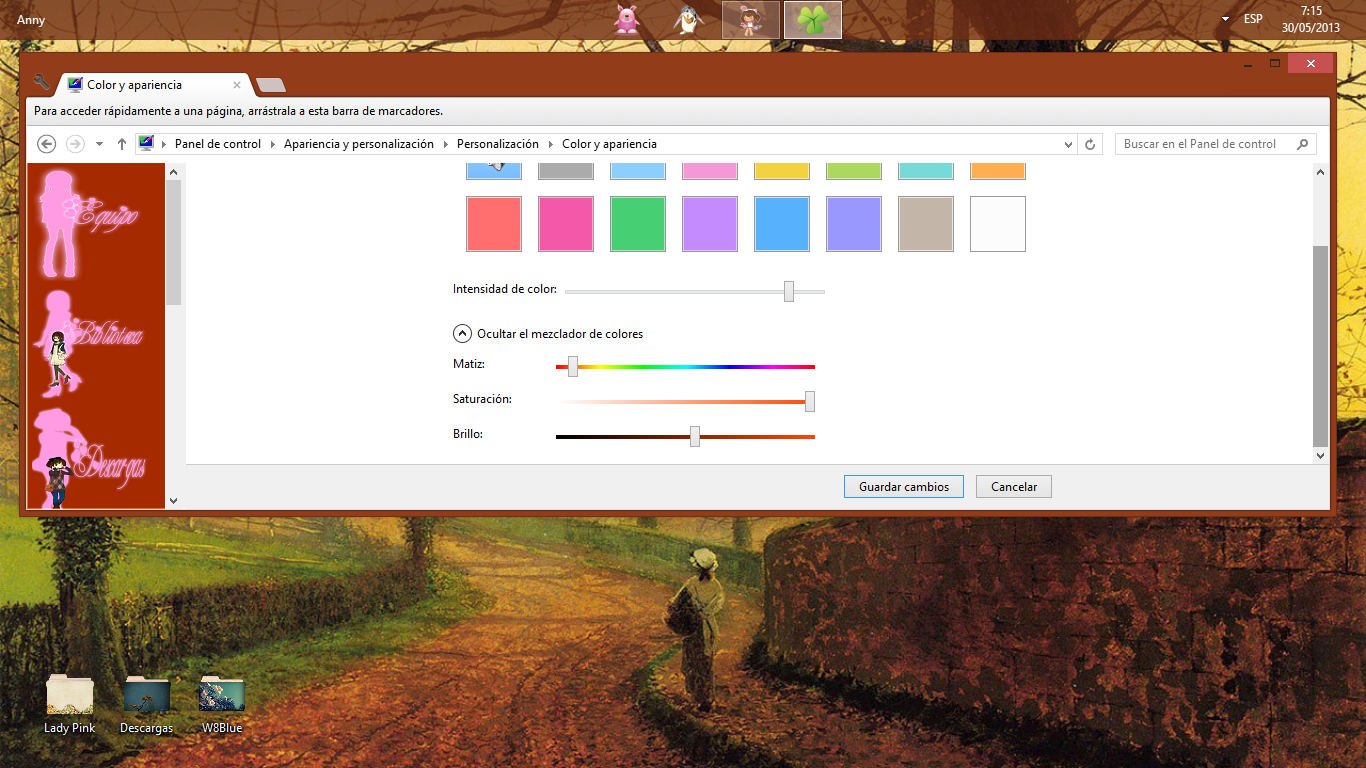The height and width of the screenshot is (768, 1366).
Task: Click the Cancelar button
Action: point(1014,487)
